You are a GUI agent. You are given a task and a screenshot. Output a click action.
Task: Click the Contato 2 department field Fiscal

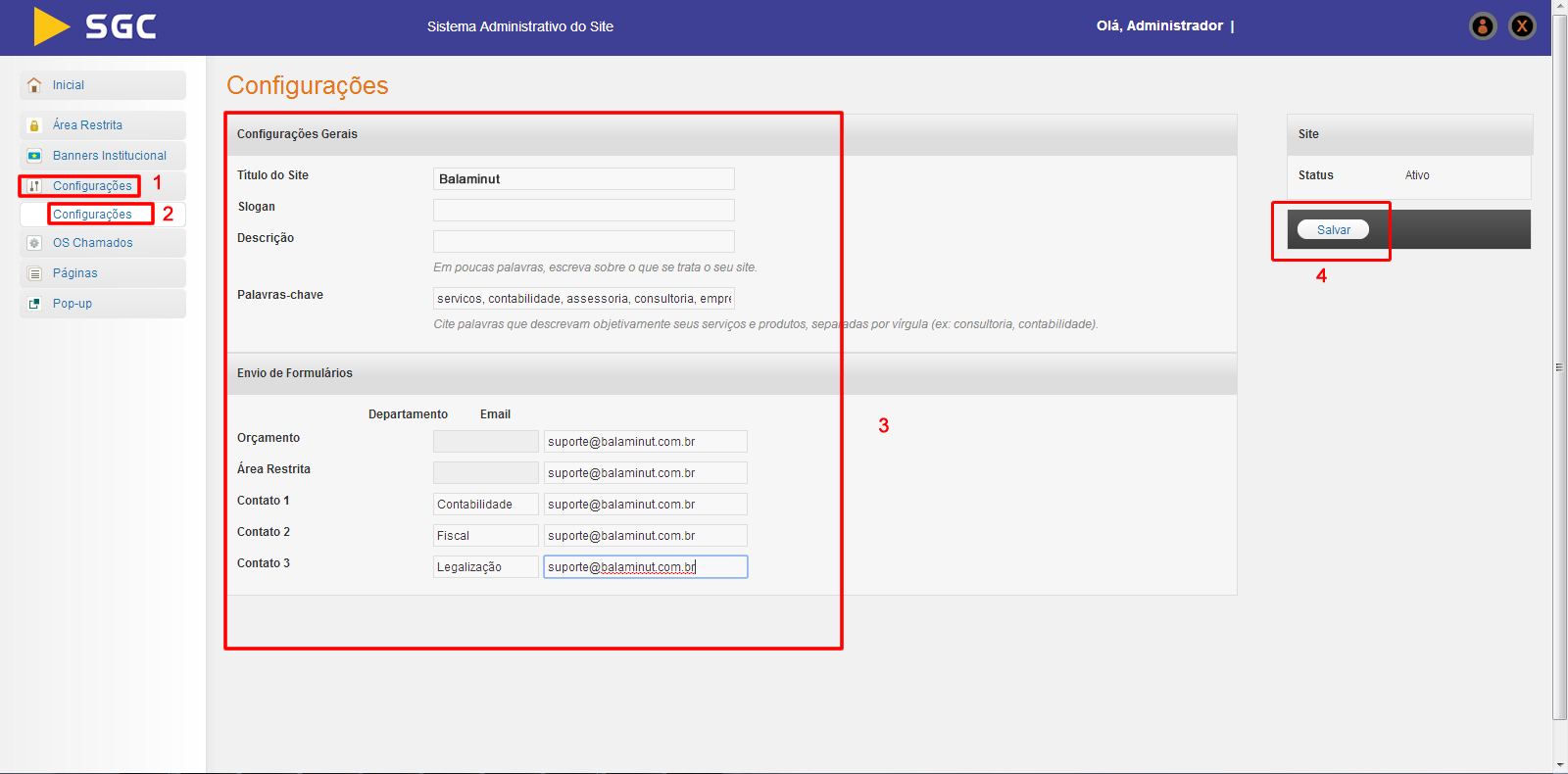click(x=486, y=536)
